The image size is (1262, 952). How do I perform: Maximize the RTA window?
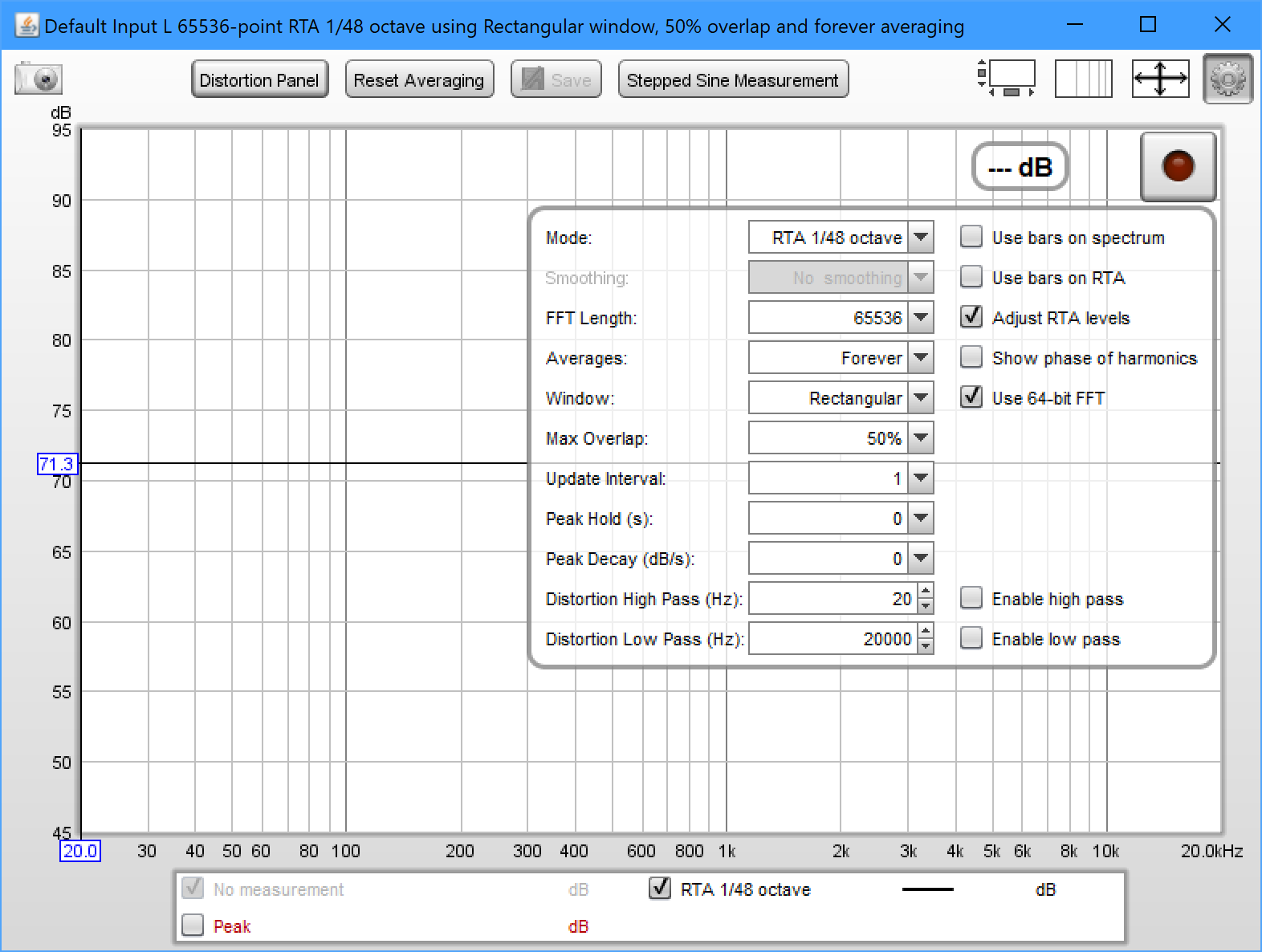(x=1148, y=25)
